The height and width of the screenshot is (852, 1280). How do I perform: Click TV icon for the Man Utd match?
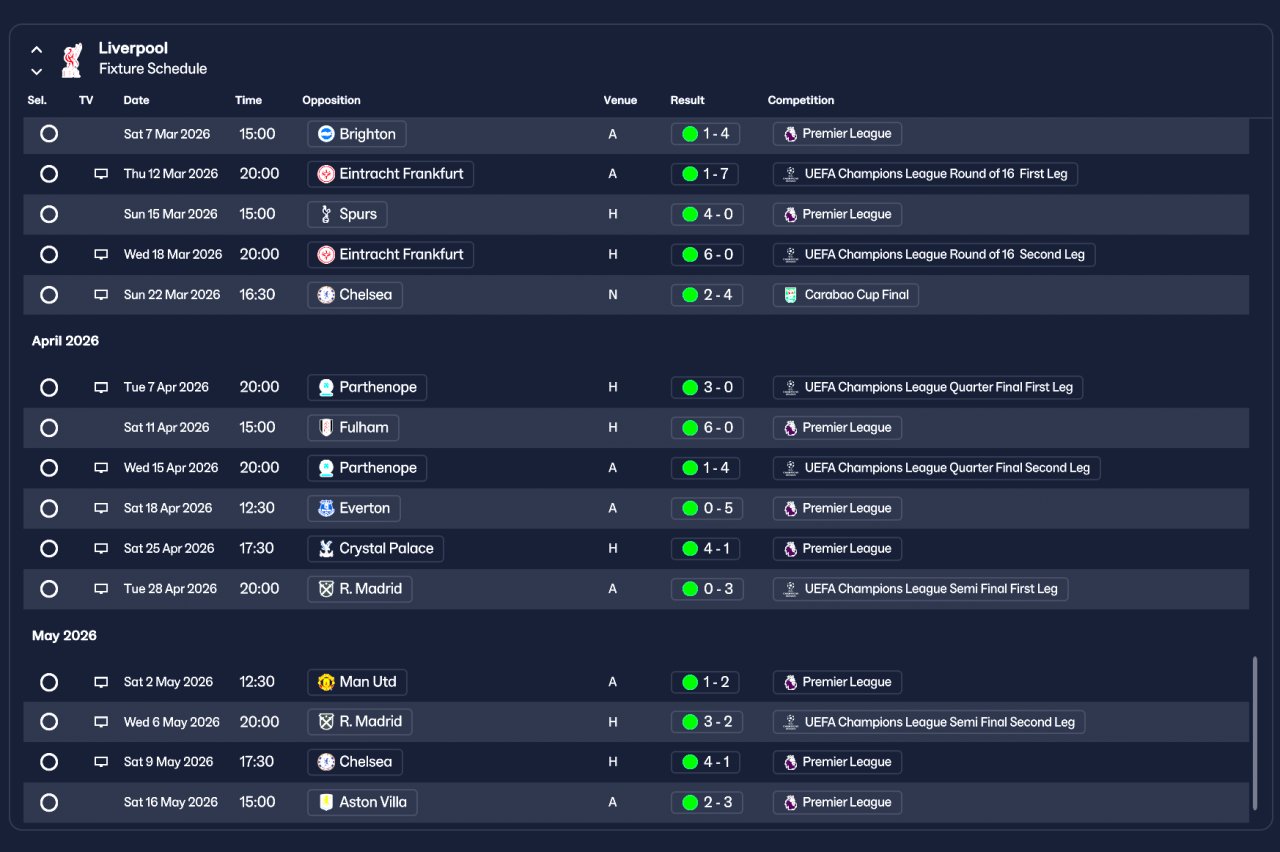point(101,682)
